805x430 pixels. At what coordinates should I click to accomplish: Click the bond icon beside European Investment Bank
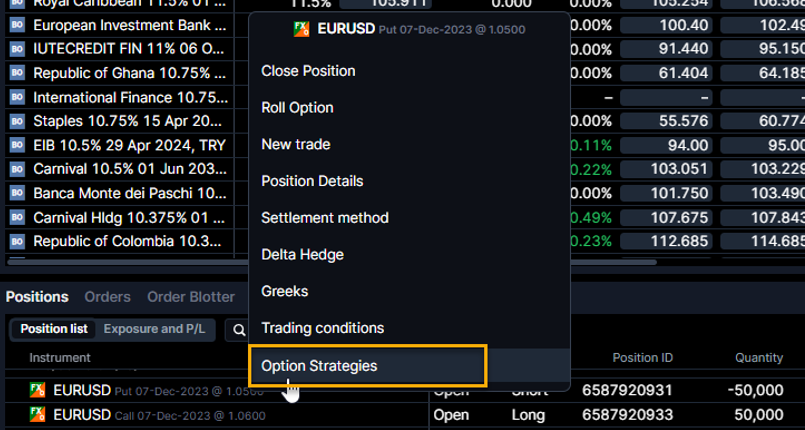[17, 24]
